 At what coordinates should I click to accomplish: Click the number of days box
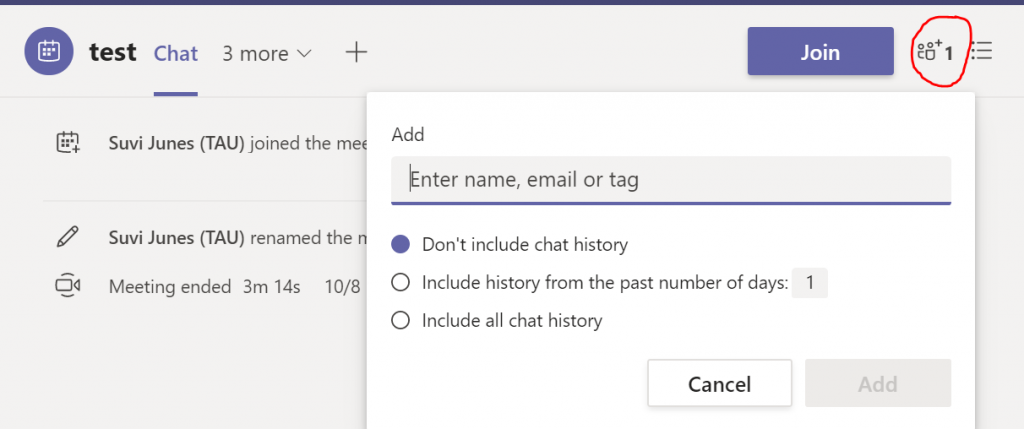(x=809, y=283)
